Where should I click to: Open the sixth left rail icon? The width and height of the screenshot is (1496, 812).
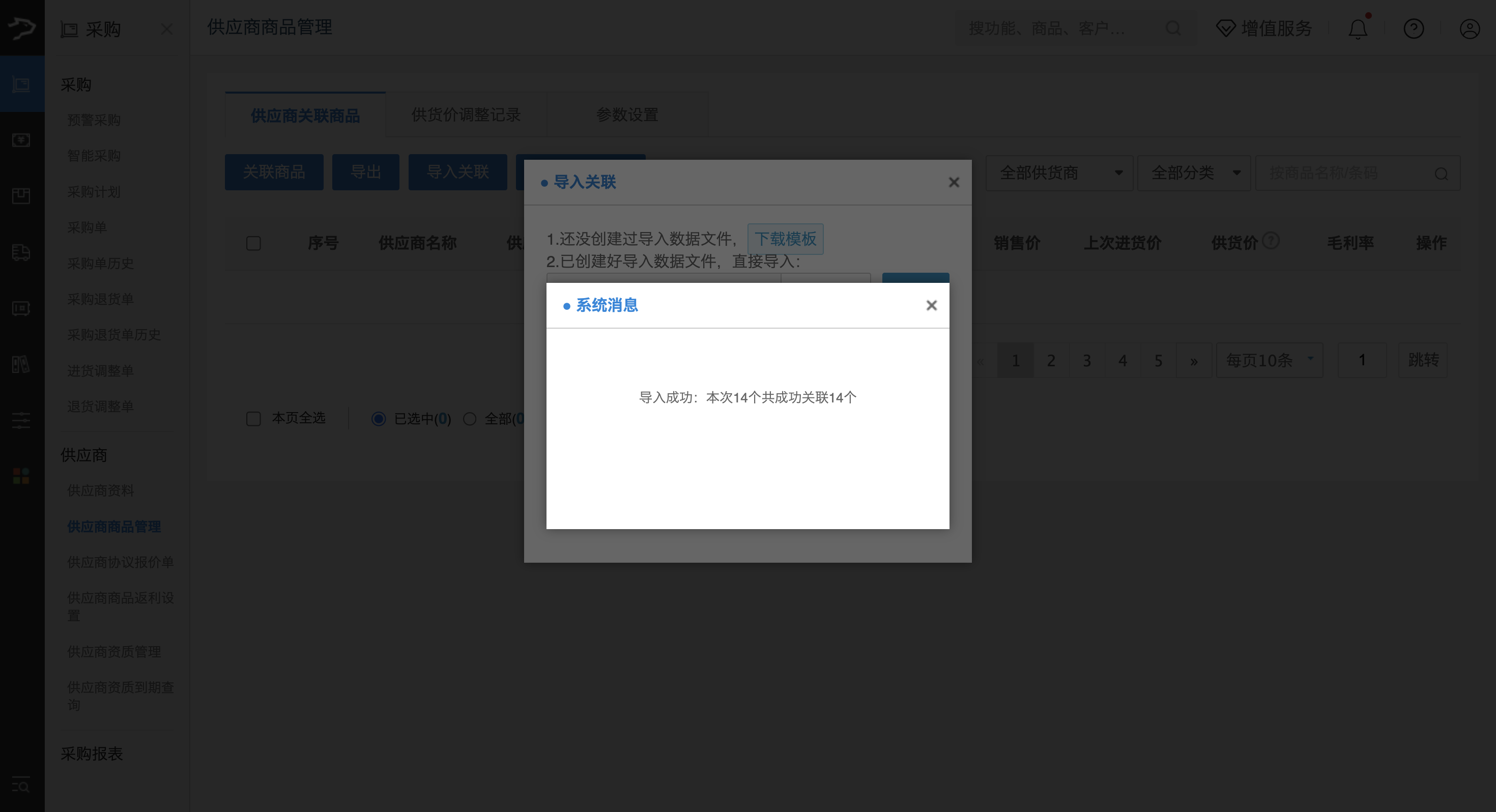click(x=21, y=365)
